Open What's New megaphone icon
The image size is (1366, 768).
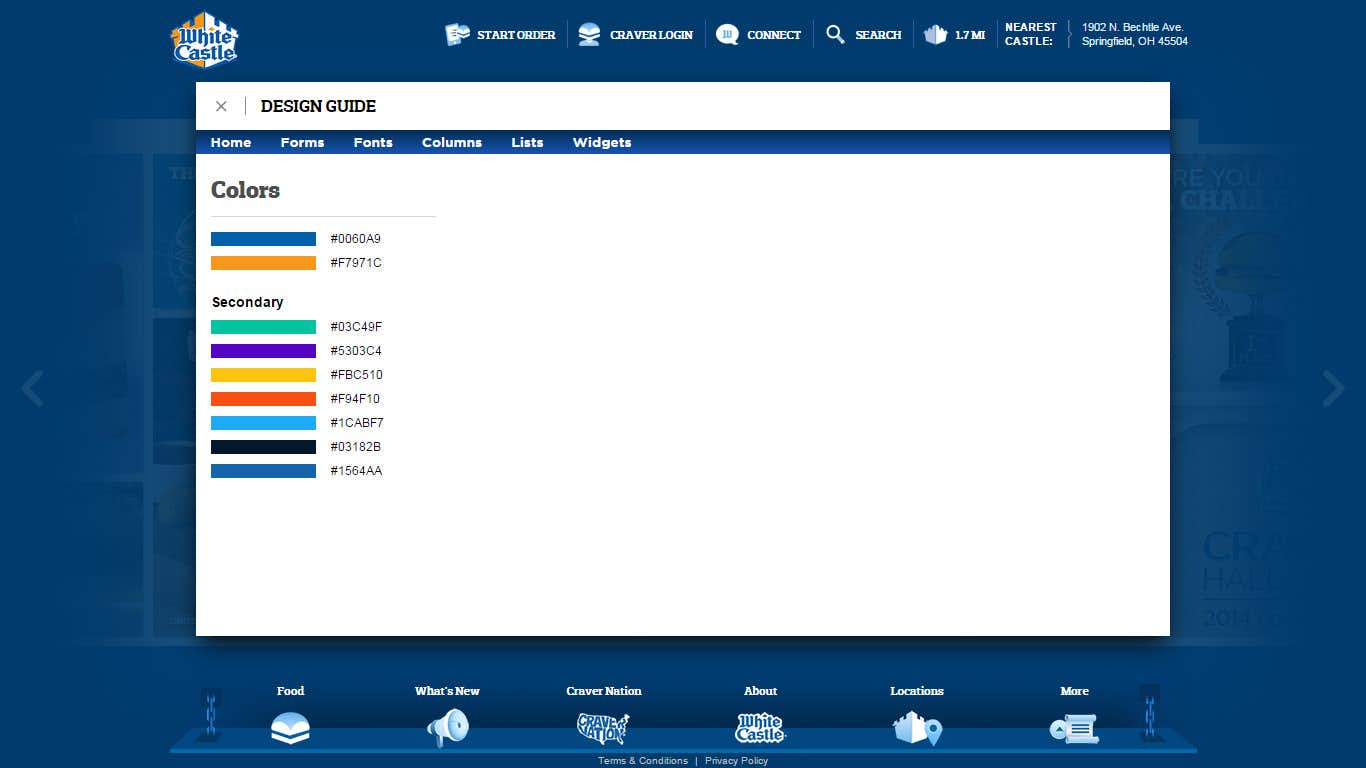pos(447,728)
